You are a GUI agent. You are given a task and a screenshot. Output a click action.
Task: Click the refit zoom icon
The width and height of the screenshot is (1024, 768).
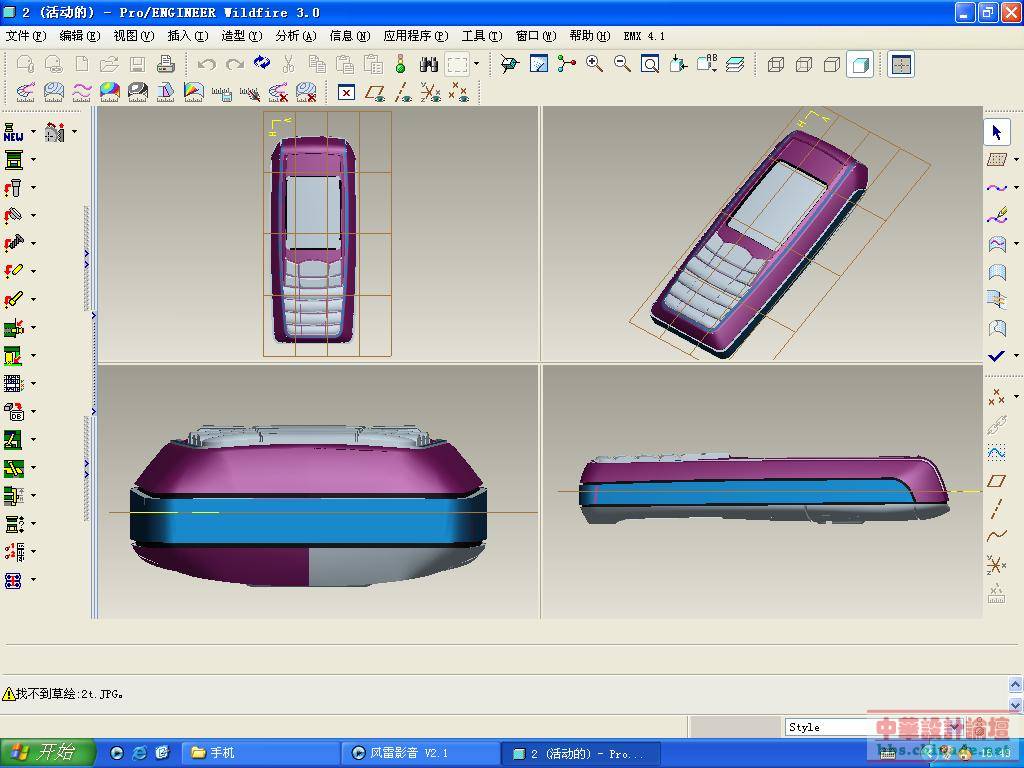pos(650,64)
